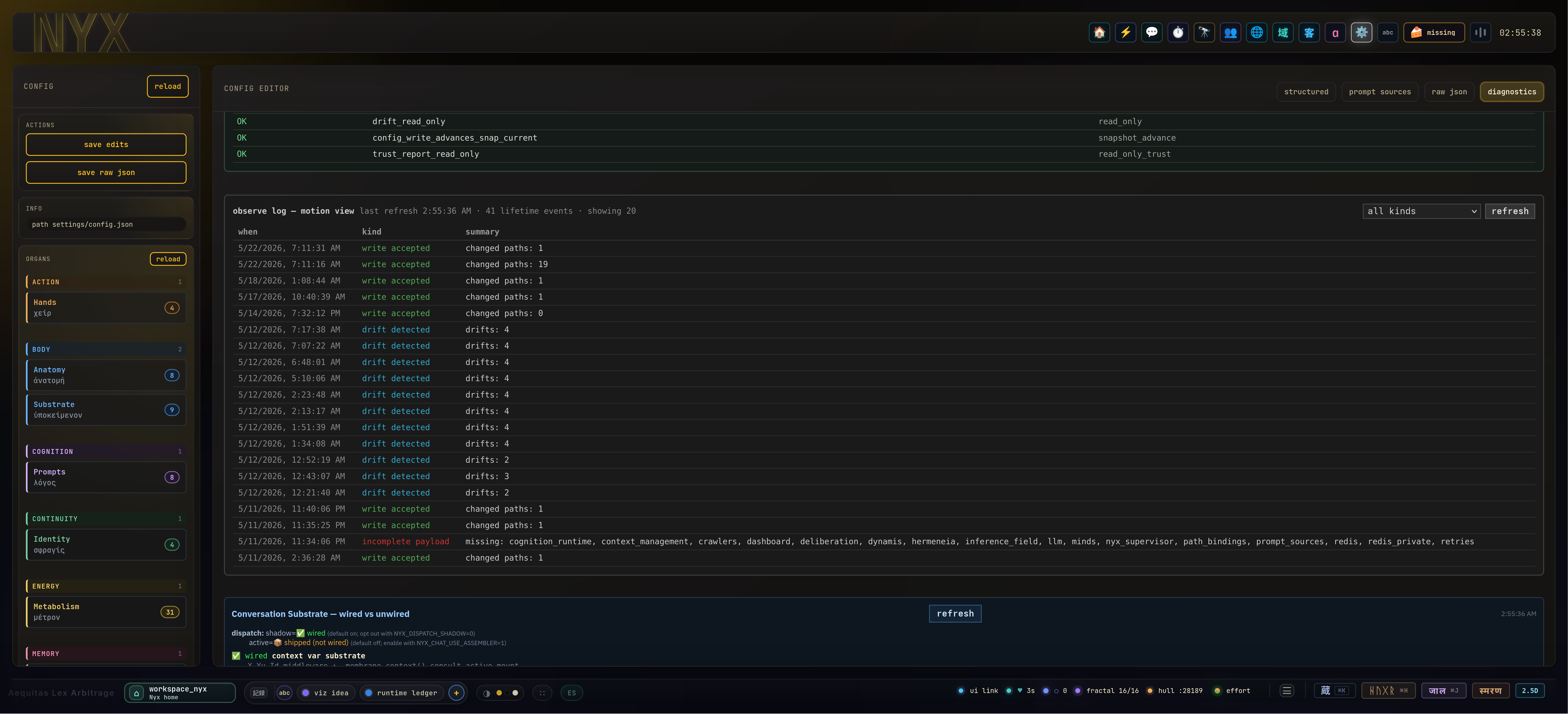The height and width of the screenshot is (714, 1568).
Task: Open the home house icon in top toolbar
Action: [1099, 33]
